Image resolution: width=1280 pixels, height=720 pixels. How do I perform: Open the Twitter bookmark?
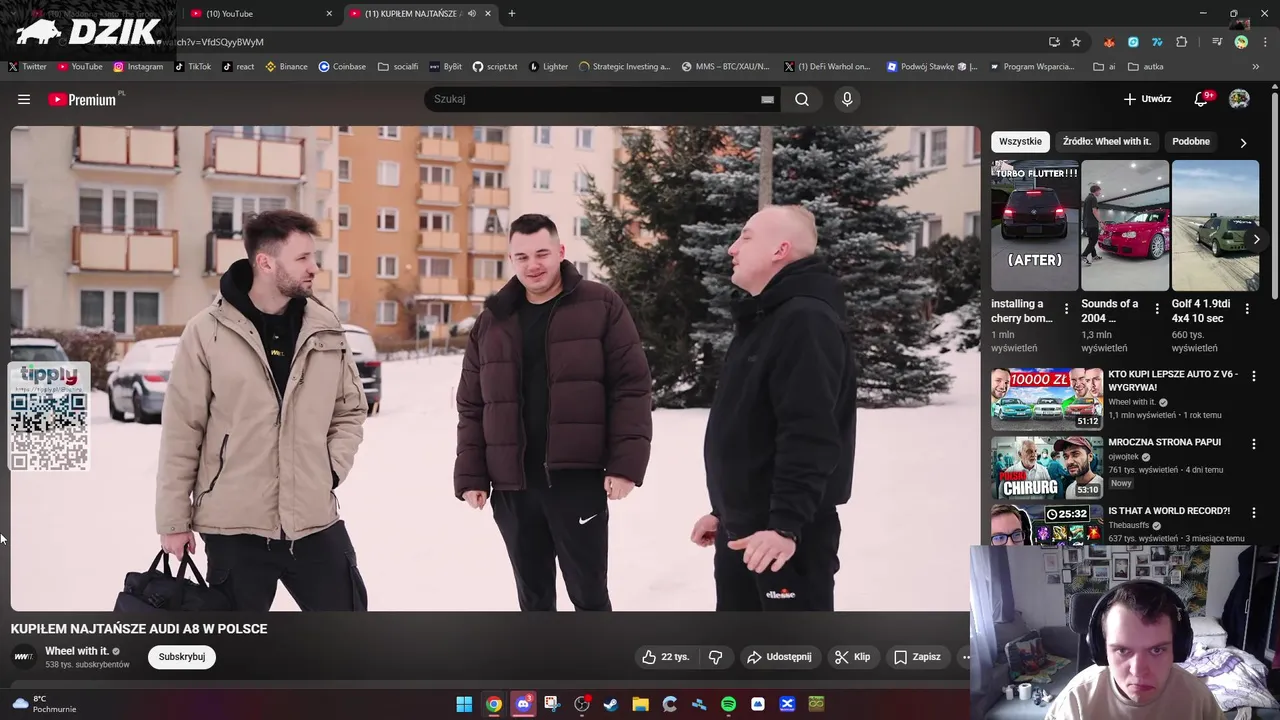coord(27,67)
